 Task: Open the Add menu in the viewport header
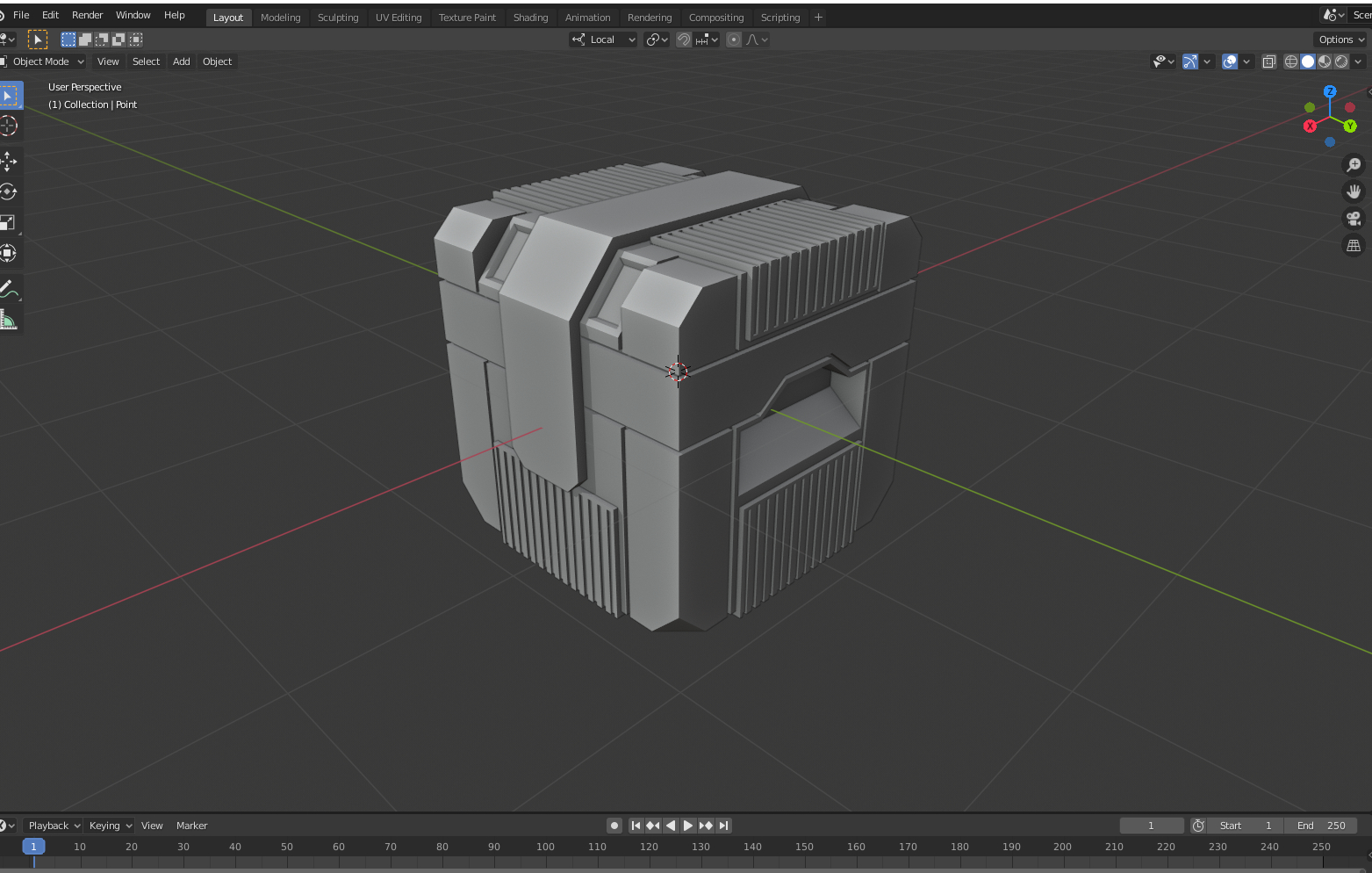click(181, 61)
